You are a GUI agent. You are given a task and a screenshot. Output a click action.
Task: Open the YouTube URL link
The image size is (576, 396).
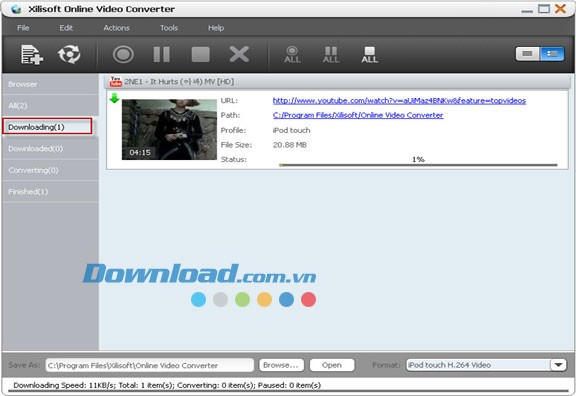[399, 101]
